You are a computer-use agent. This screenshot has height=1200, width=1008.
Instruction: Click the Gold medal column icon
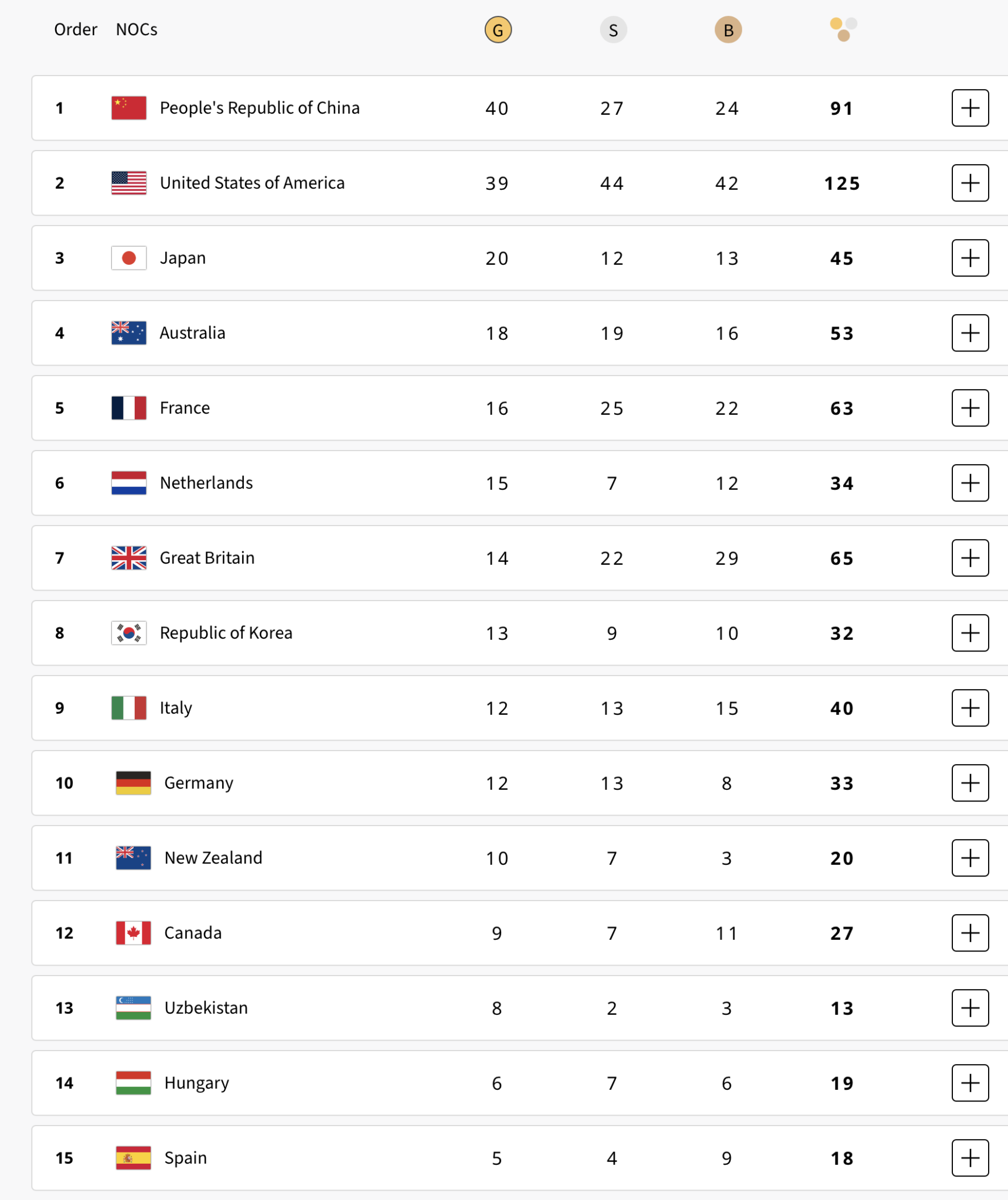[498, 30]
